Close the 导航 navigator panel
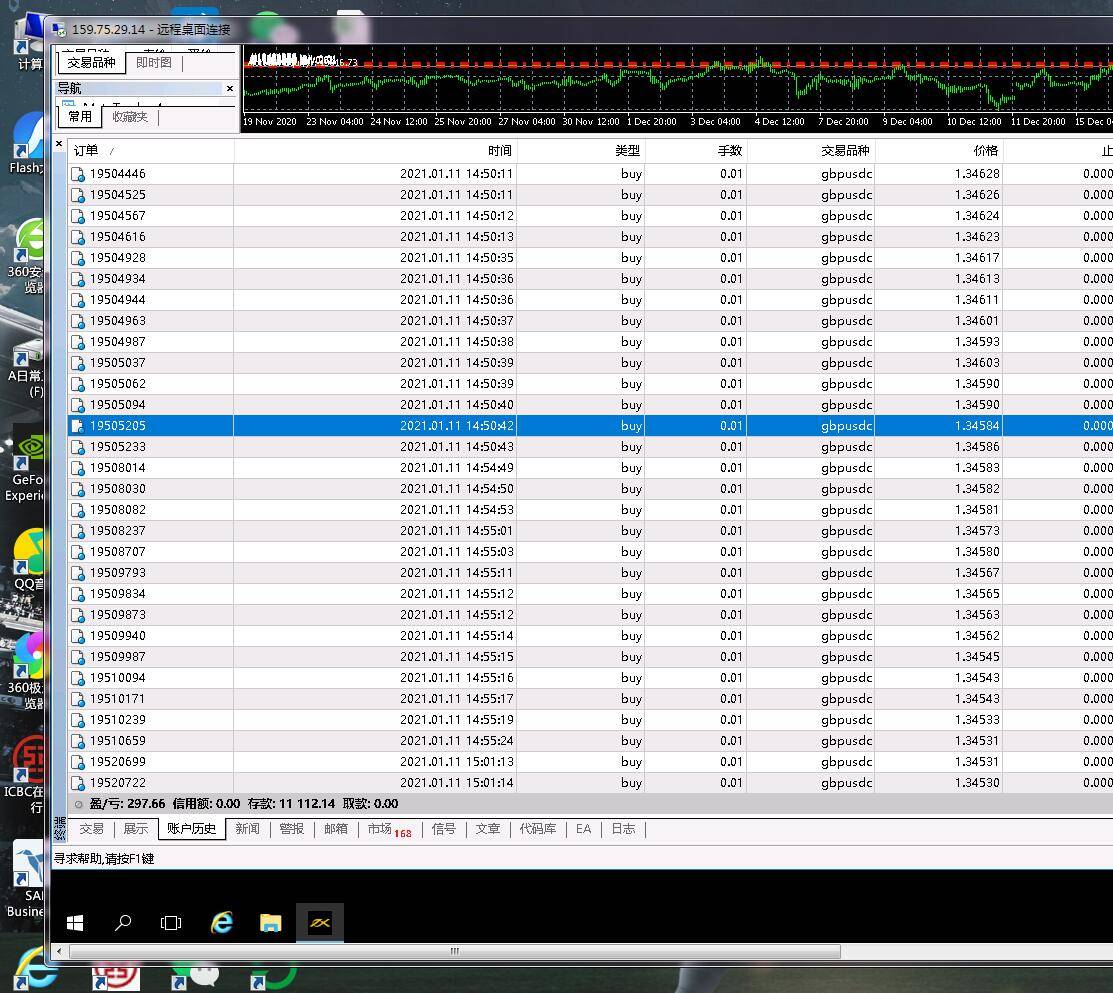Image resolution: width=1113 pixels, height=993 pixels. click(230, 89)
